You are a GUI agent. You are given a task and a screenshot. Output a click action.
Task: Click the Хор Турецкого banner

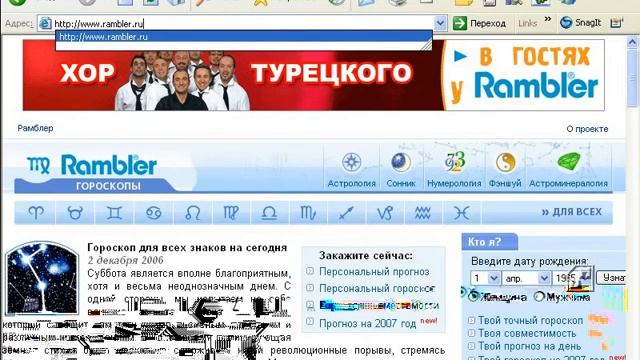click(x=313, y=75)
